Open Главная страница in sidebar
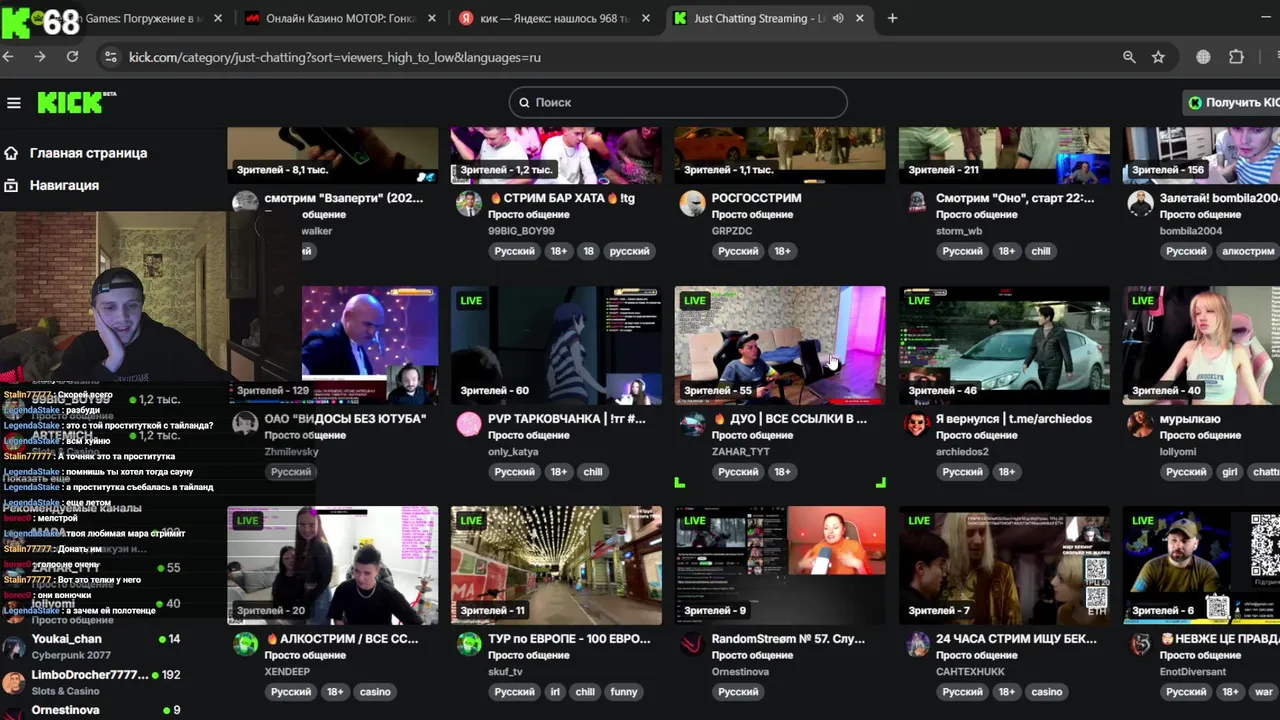The image size is (1280, 720). (88, 153)
